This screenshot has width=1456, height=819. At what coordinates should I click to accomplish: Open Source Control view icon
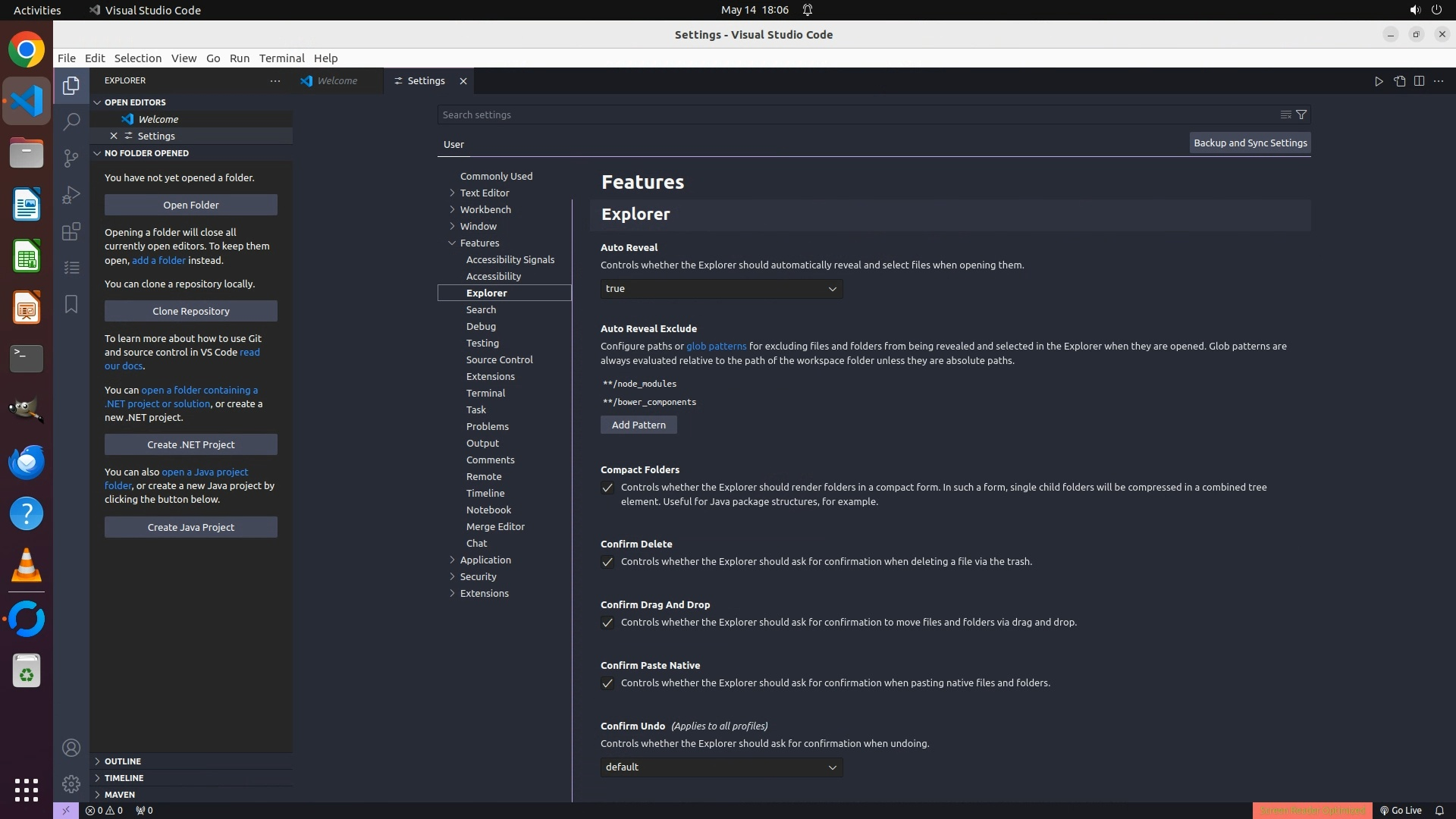click(71, 158)
